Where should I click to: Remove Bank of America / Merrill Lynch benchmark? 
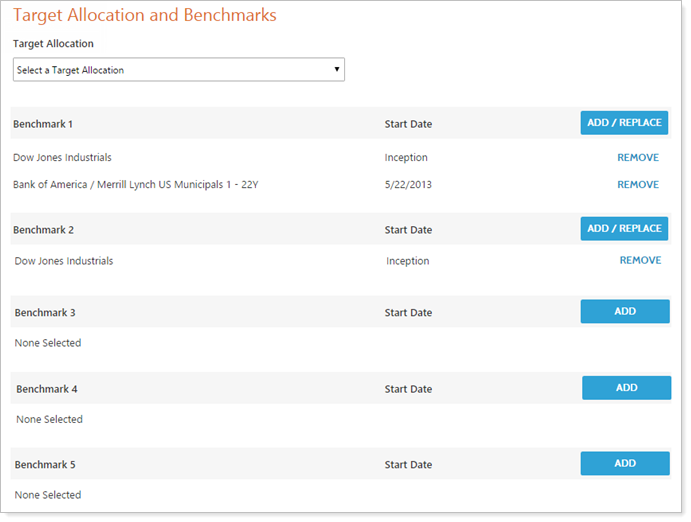[637, 185]
